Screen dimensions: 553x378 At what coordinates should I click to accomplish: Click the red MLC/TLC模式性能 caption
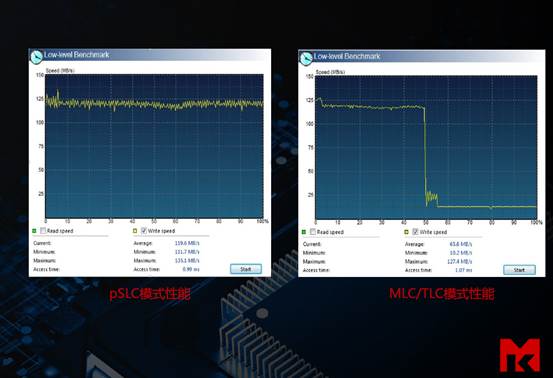coord(442,294)
